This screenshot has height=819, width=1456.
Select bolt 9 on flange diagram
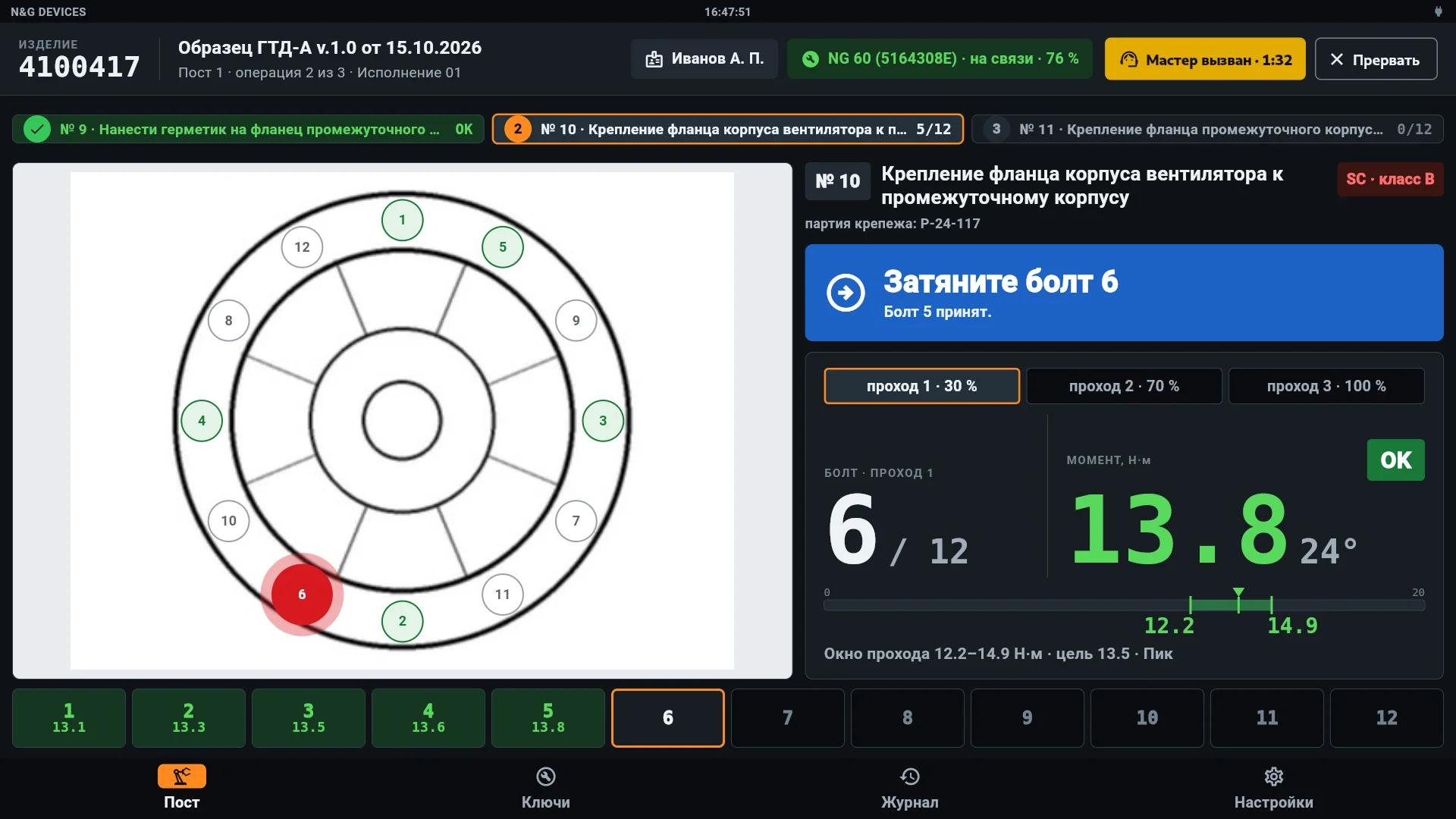(576, 321)
